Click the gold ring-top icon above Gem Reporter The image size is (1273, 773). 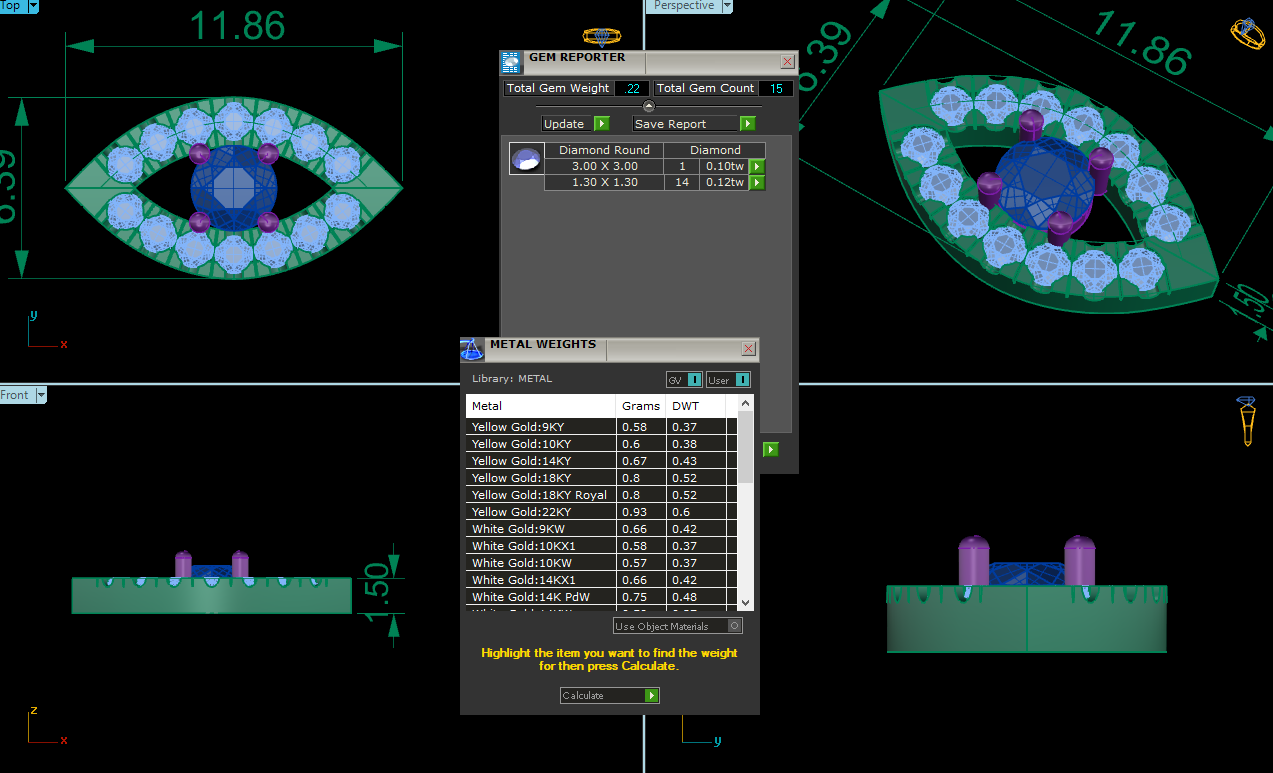pos(601,37)
